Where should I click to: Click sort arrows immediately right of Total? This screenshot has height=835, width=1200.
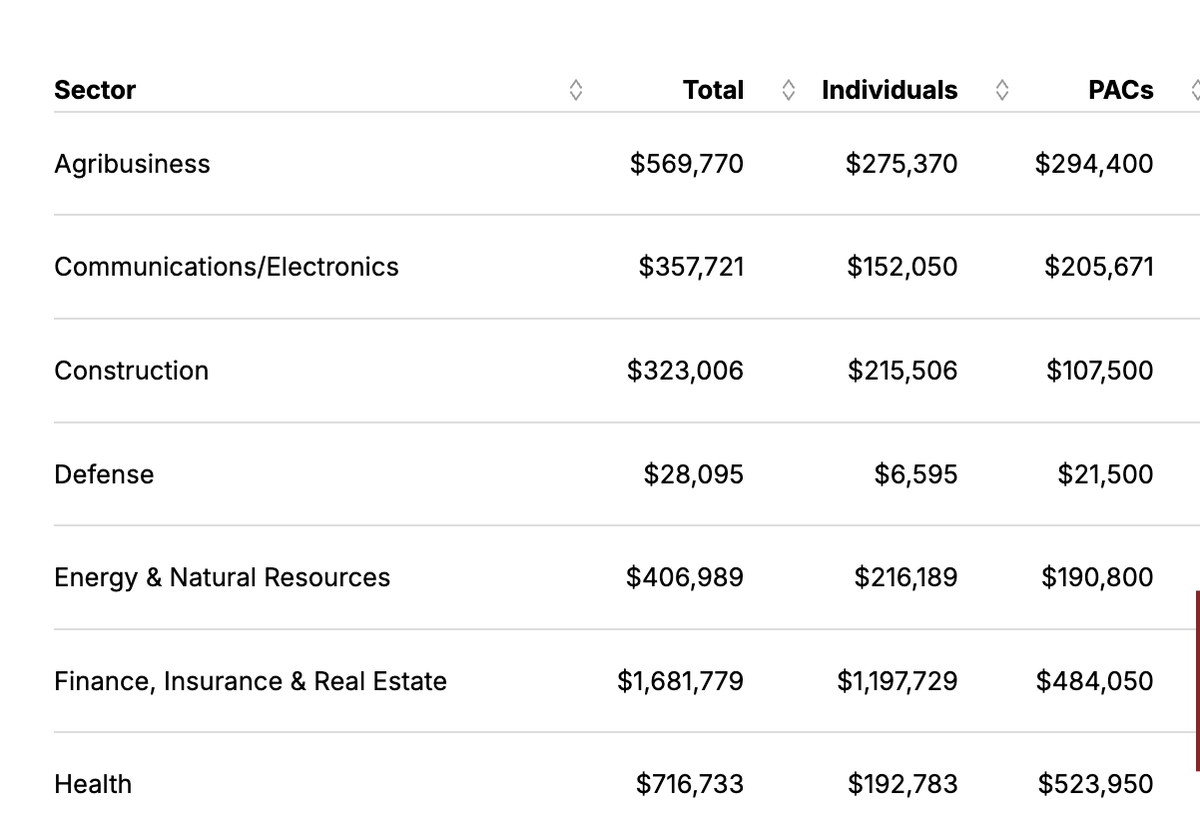pyautogui.click(x=789, y=91)
